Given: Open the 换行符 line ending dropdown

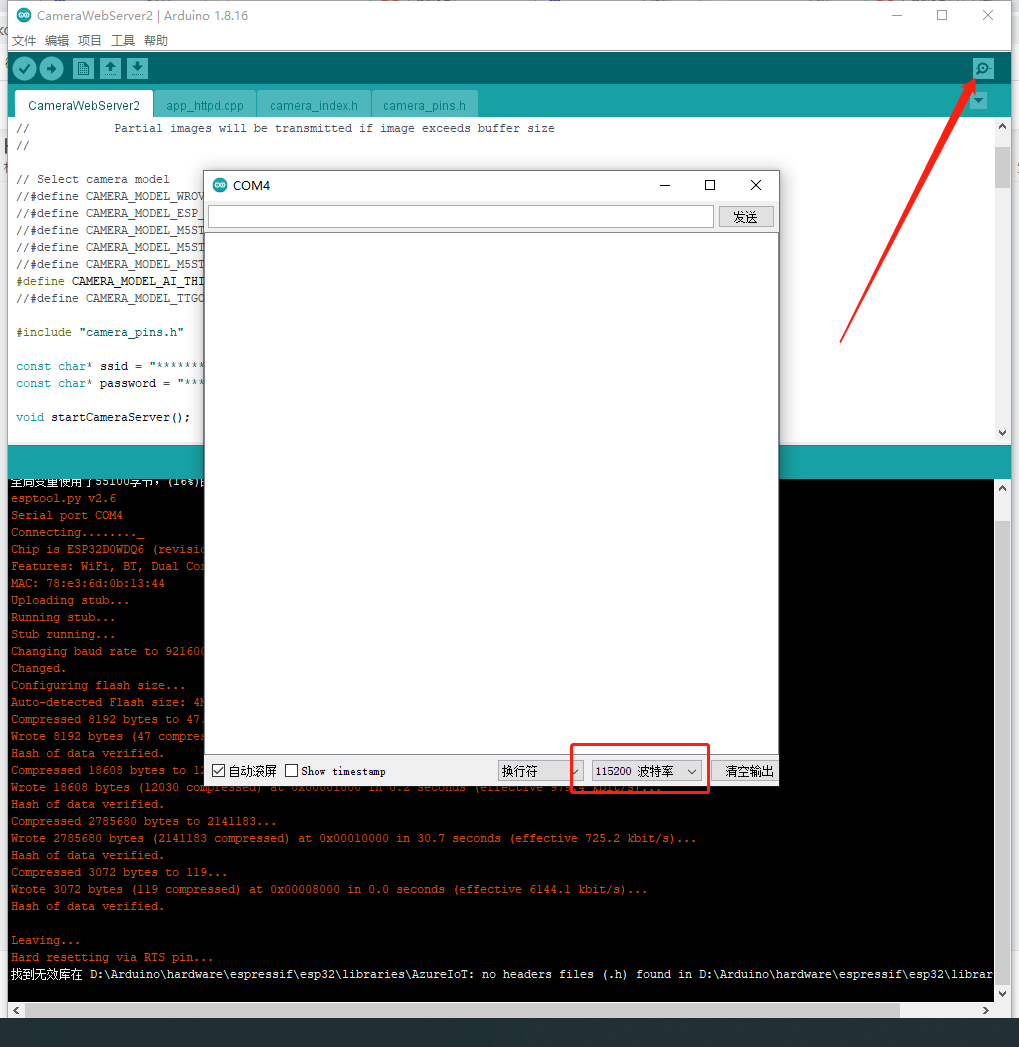Looking at the screenshot, I should coord(539,770).
